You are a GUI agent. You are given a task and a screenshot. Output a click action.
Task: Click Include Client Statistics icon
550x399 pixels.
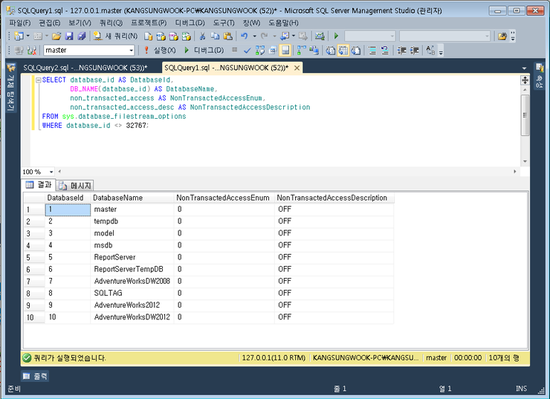click(314, 50)
